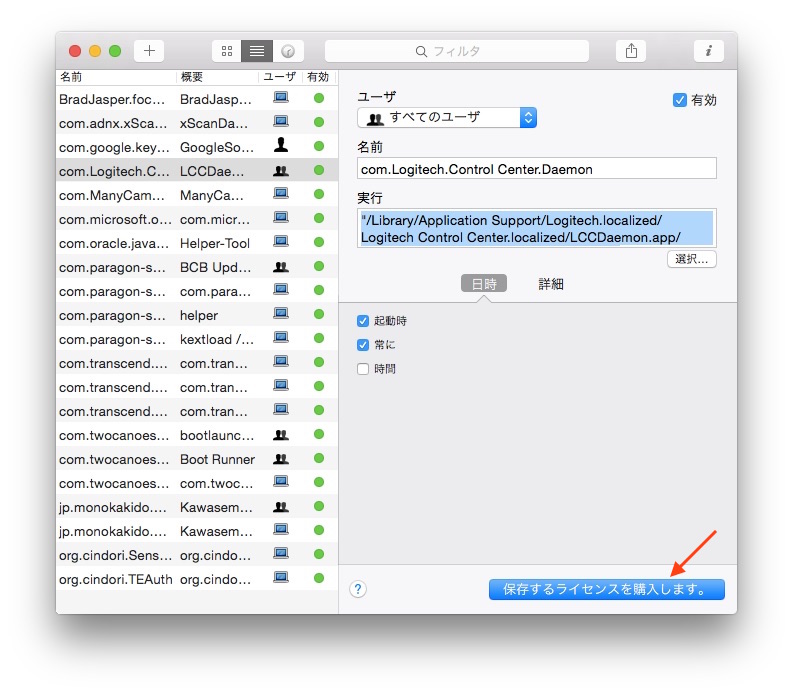
Task: Click the フィルタ search field
Action: tap(457, 51)
